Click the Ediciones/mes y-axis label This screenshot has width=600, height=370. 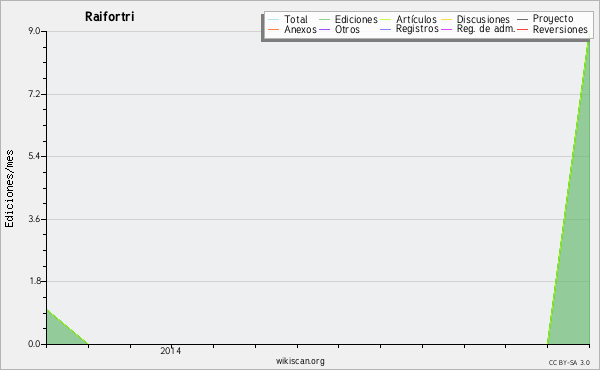tap(9, 189)
